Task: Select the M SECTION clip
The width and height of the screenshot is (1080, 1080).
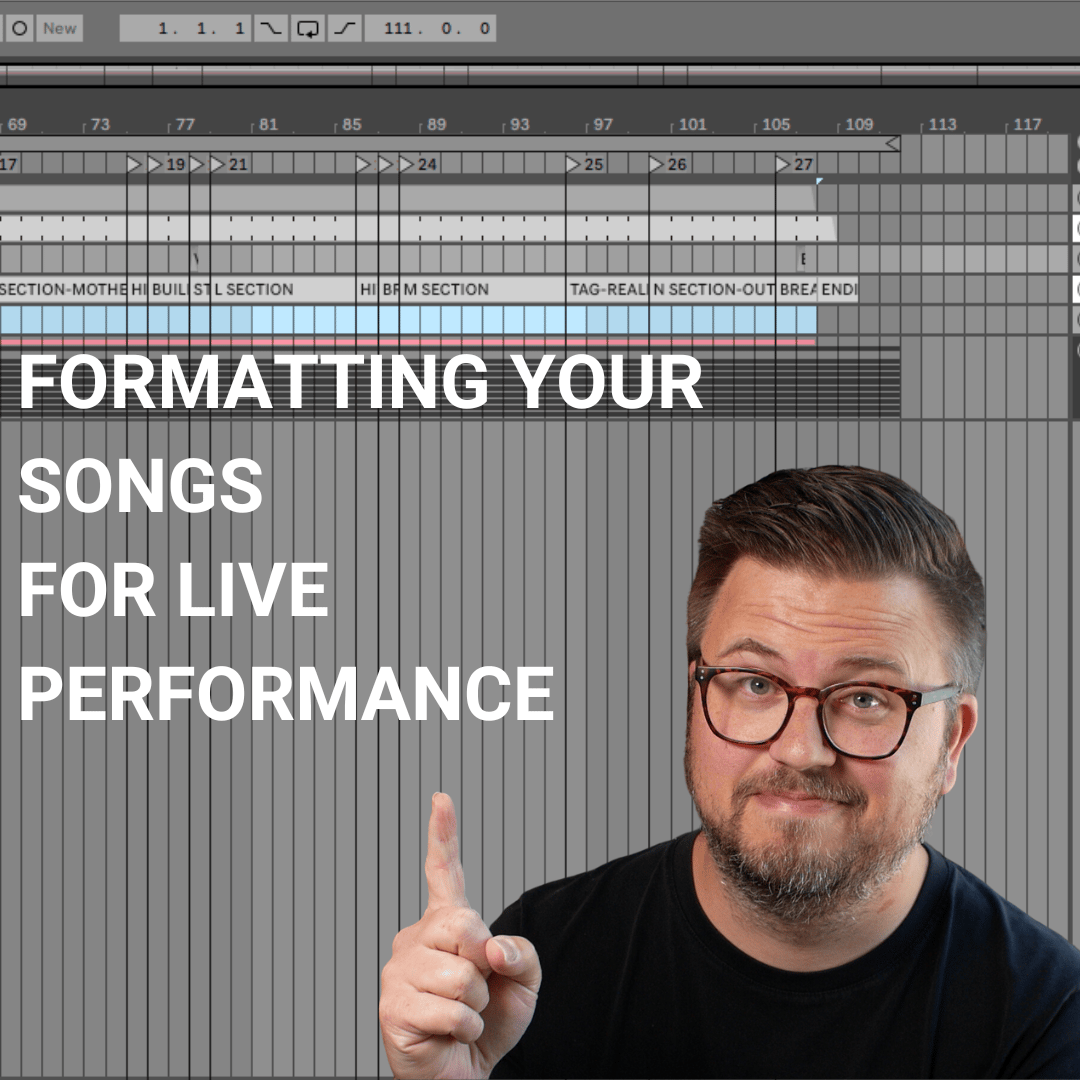Action: click(482, 289)
